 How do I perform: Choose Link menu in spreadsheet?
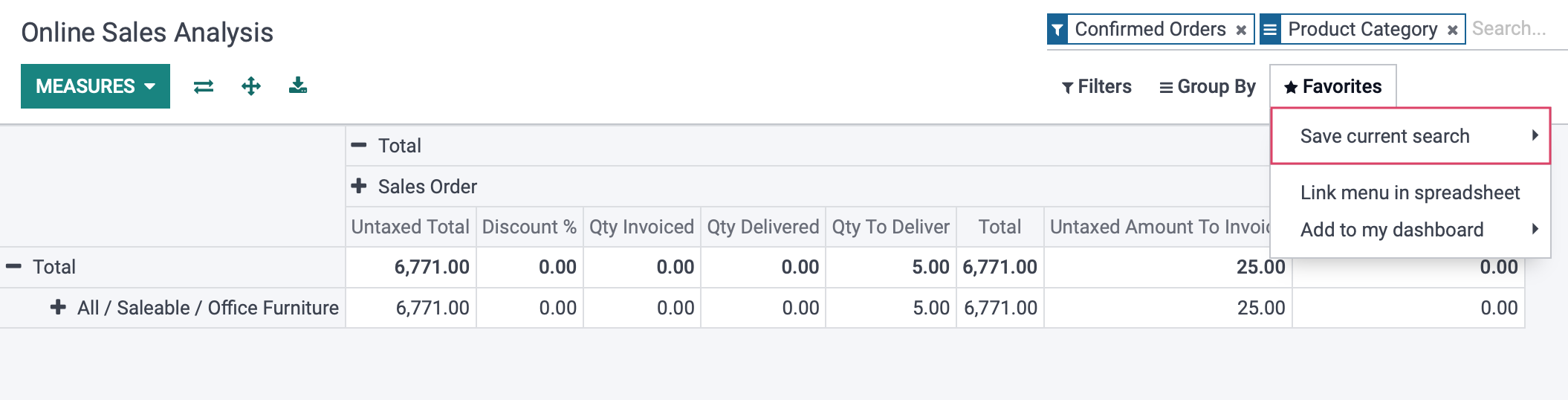[x=1410, y=193]
